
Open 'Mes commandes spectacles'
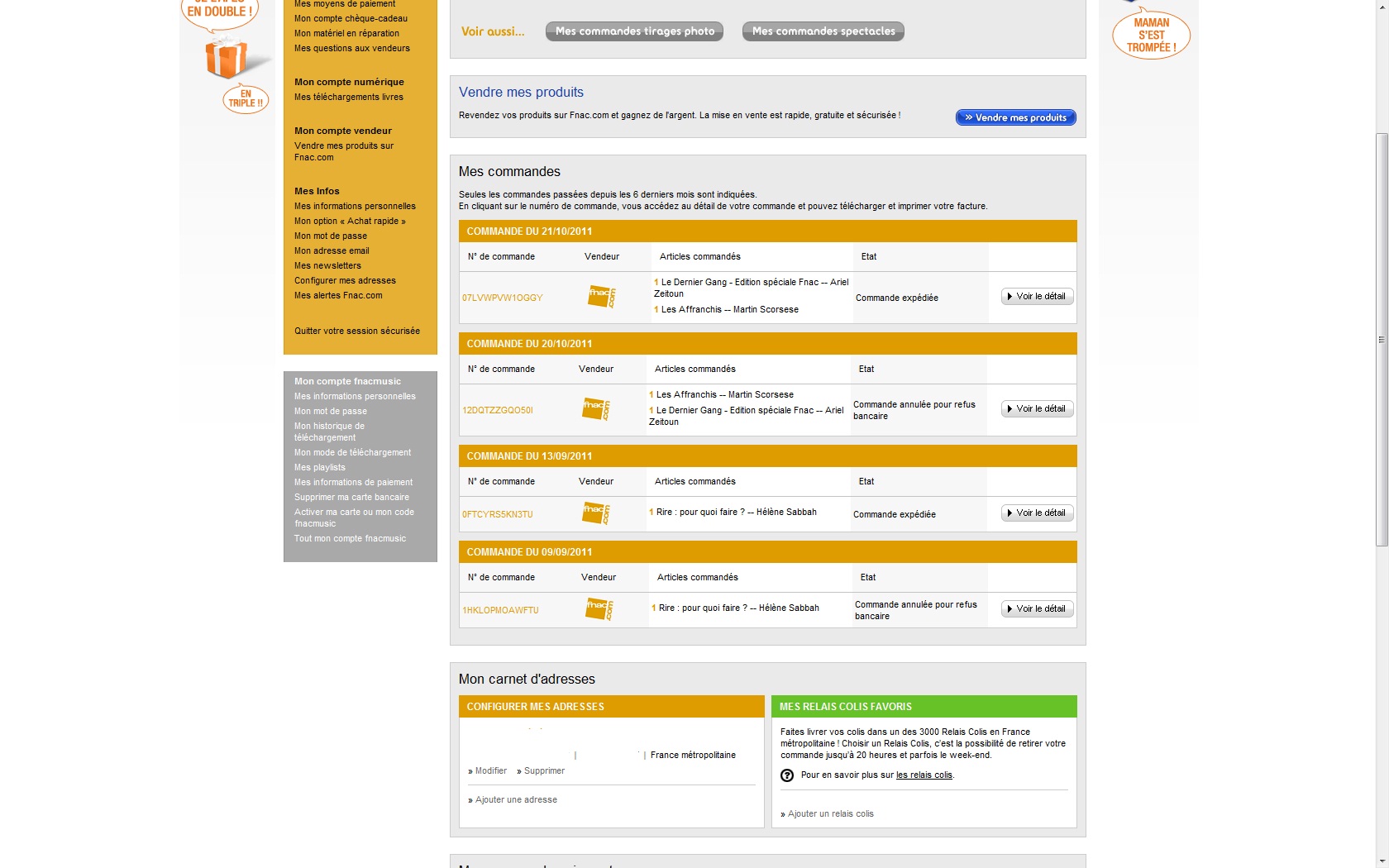(823, 31)
